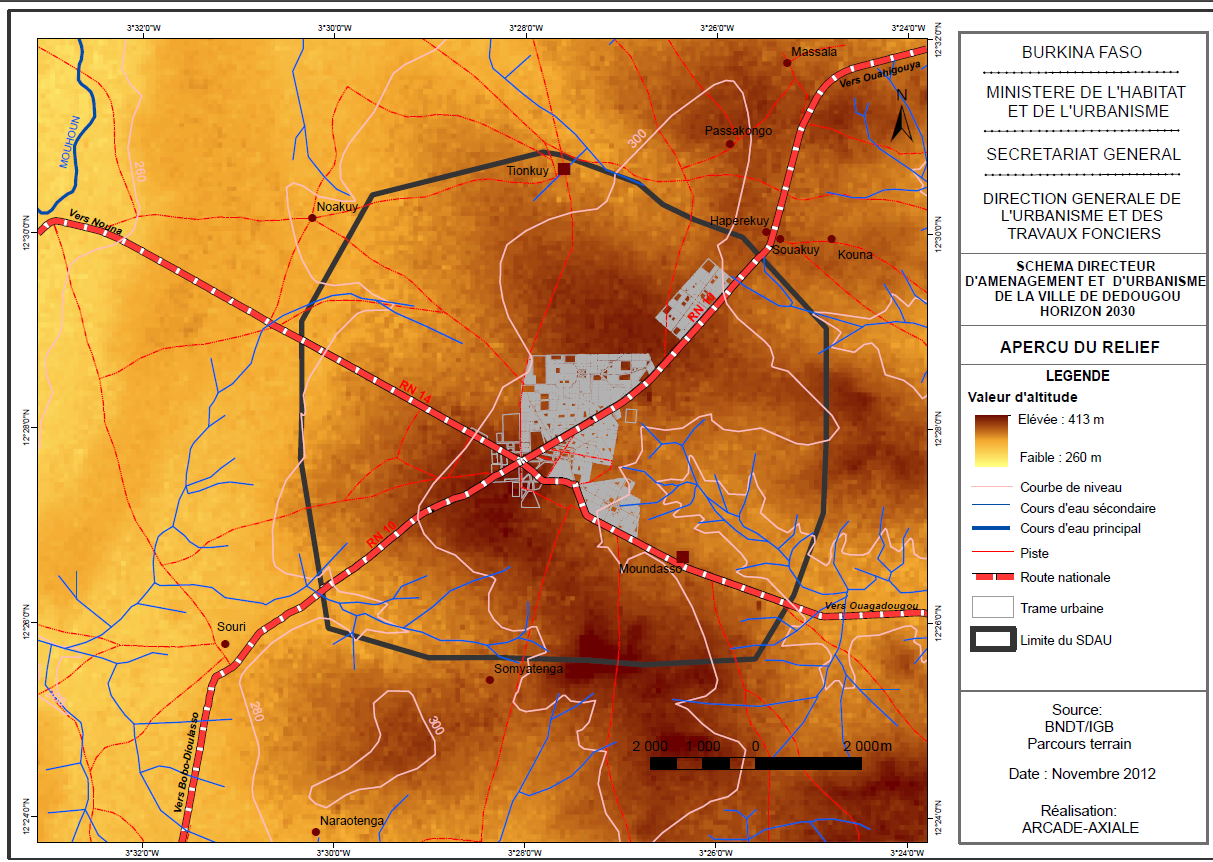Click the 'Vers Ouagadougou' road label

[871, 607]
